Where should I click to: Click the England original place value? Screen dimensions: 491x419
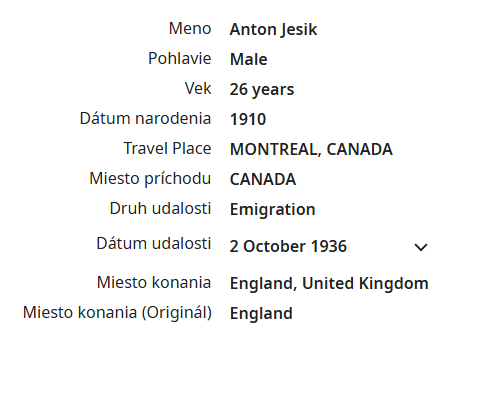pos(261,314)
